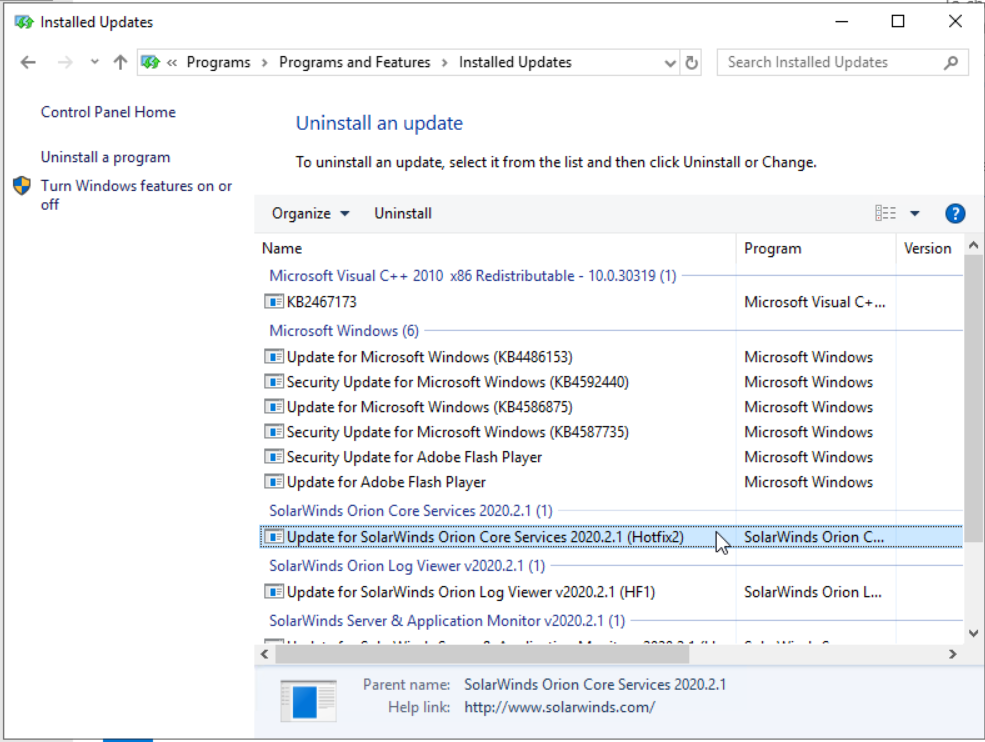
Task: Go up one level with Up arrow
Action: 120,62
